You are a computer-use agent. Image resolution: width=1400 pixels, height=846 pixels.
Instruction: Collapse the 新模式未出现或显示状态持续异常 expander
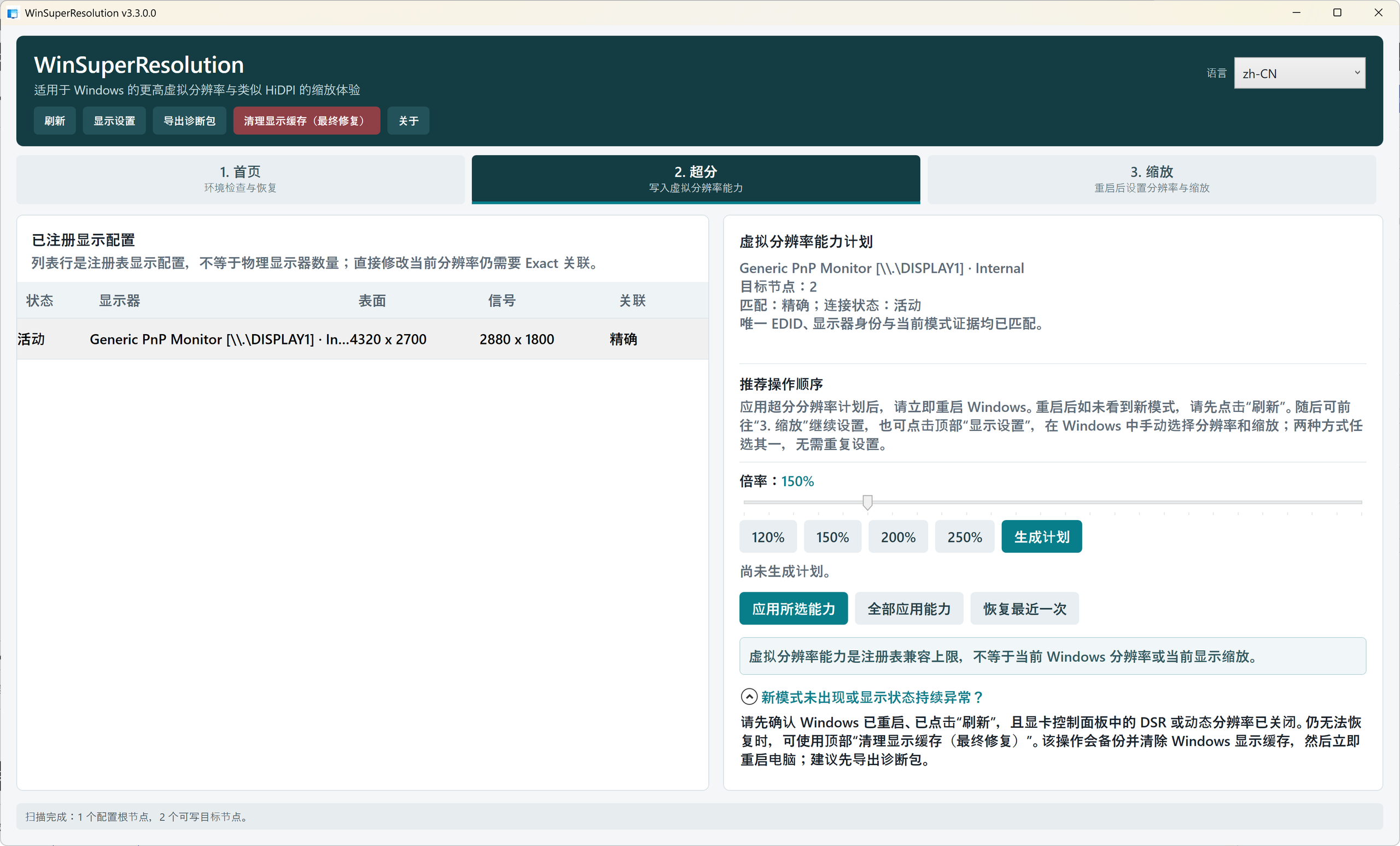[749, 697]
